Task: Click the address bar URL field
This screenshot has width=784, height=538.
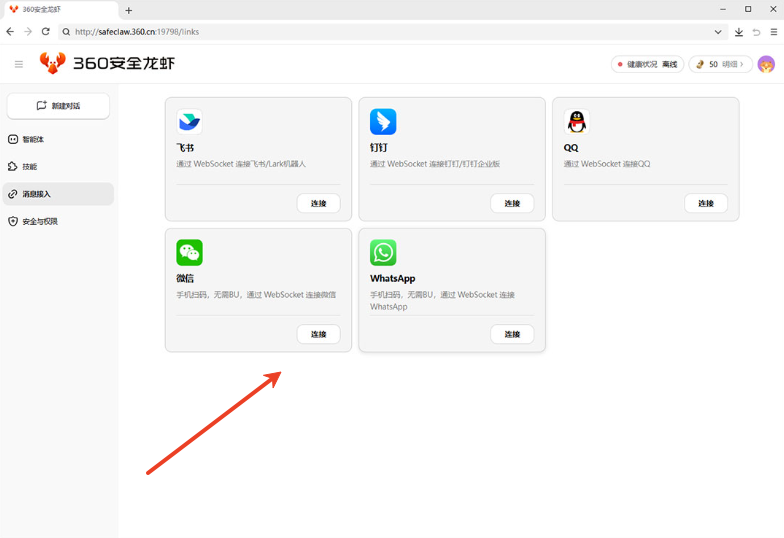Action: tap(392, 32)
